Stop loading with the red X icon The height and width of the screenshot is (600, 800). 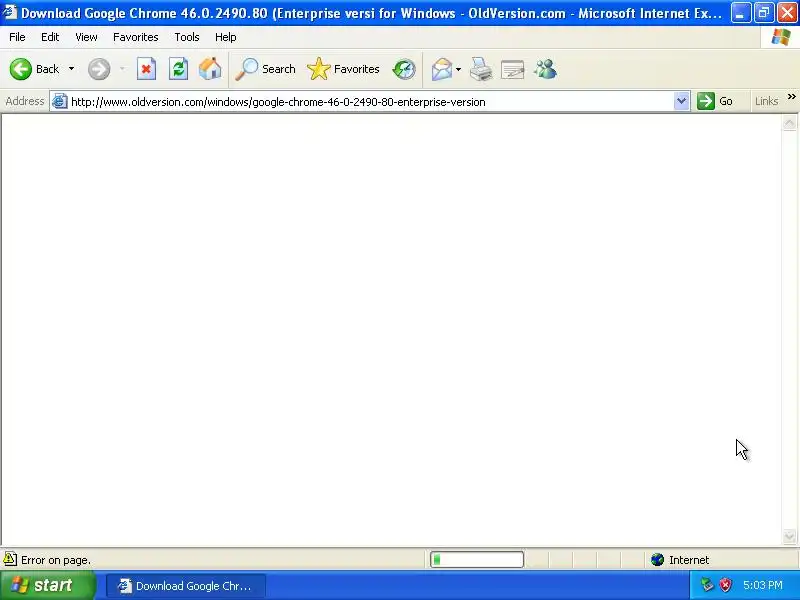click(x=146, y=69)
